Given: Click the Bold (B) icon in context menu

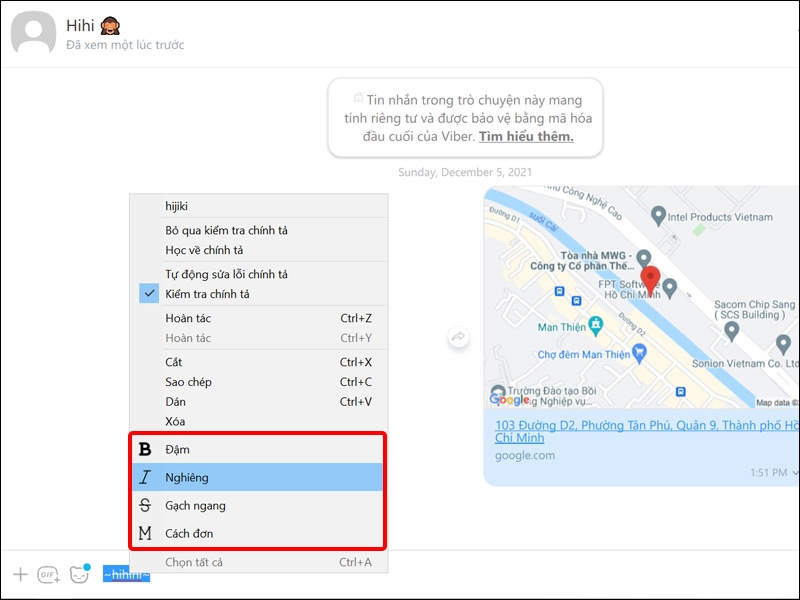Looking at the screenshot, I should click(x=145, y=449).
